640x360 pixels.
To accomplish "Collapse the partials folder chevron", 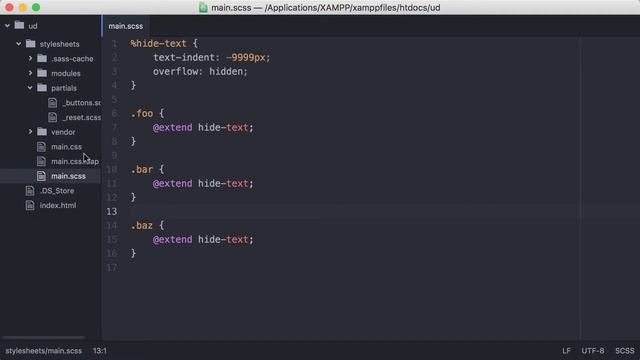I will [x=30, y=88].
